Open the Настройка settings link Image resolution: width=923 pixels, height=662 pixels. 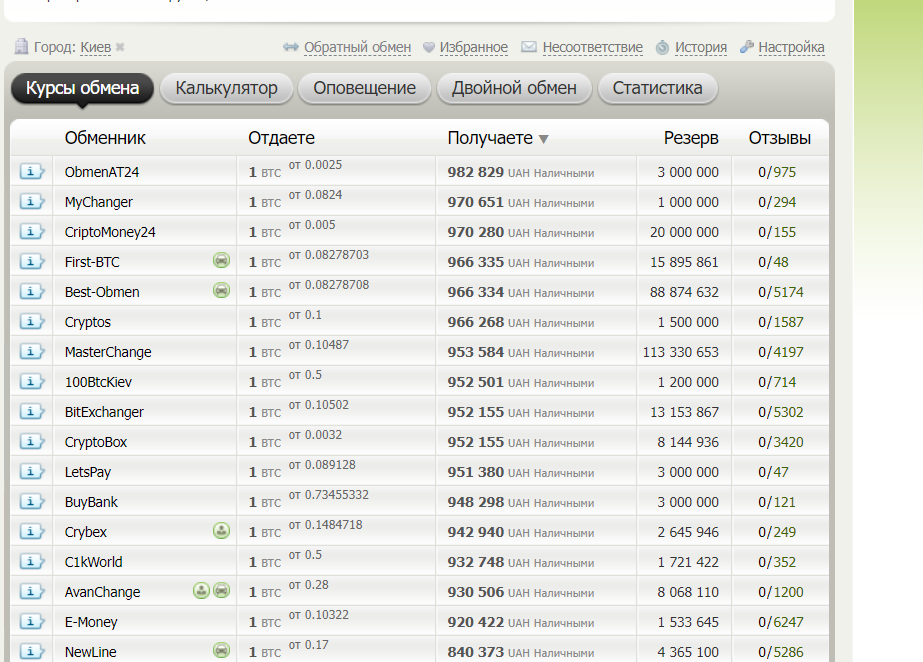pyautogui.click(x=791, y=47)
